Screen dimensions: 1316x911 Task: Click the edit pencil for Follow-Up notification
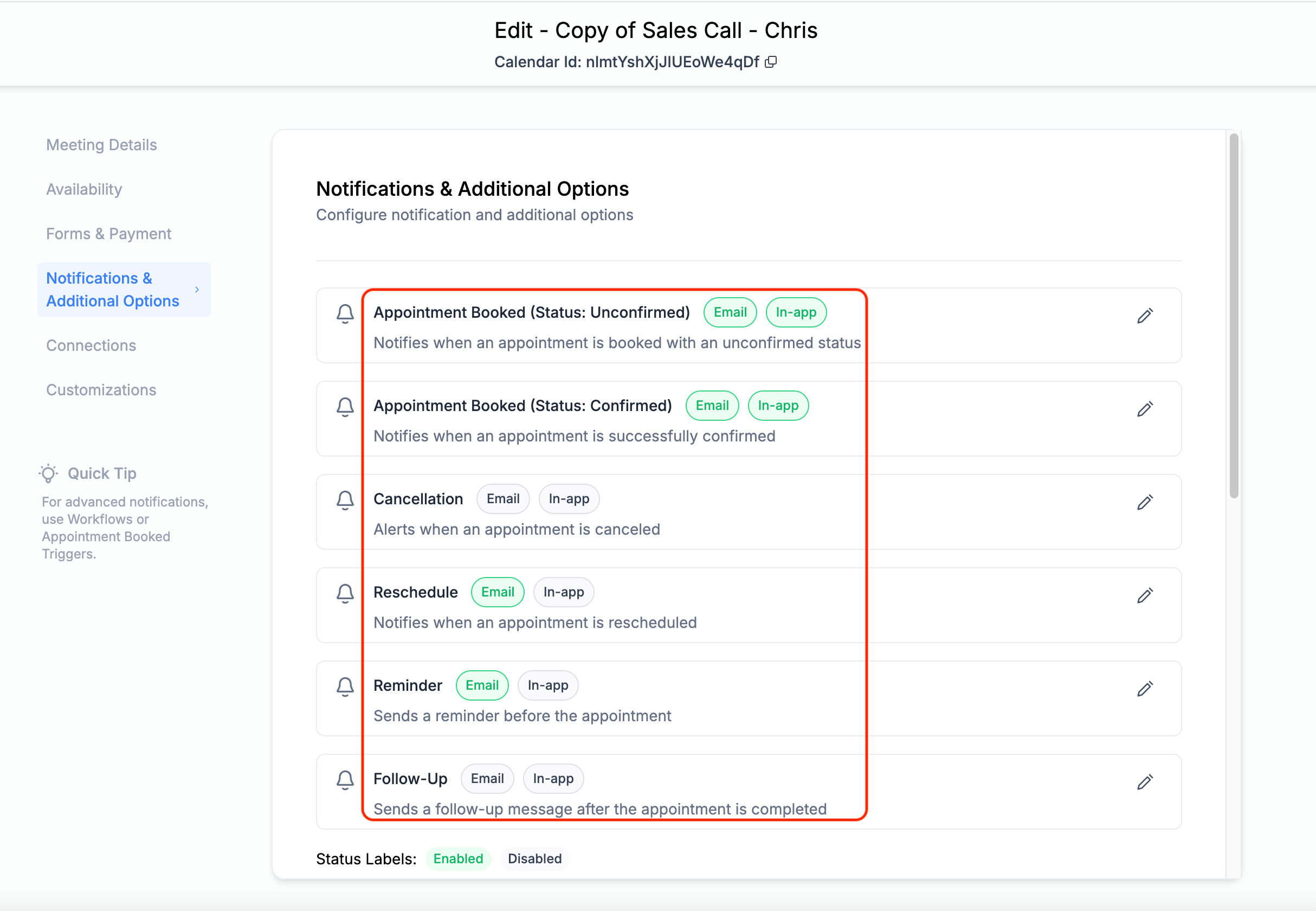click(x=1146, y=782)
